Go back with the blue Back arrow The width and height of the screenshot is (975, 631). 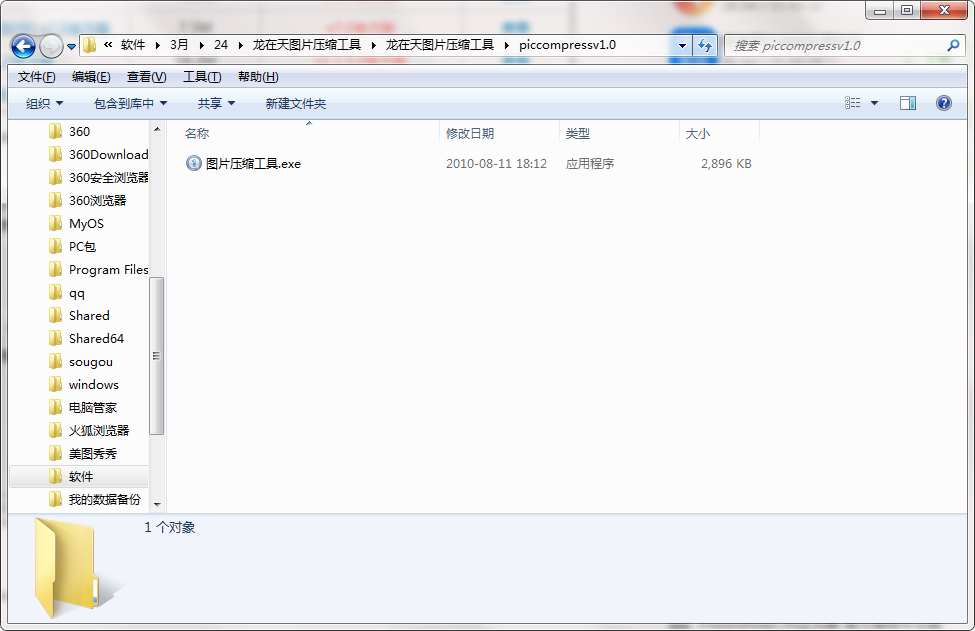click(24, 46)
